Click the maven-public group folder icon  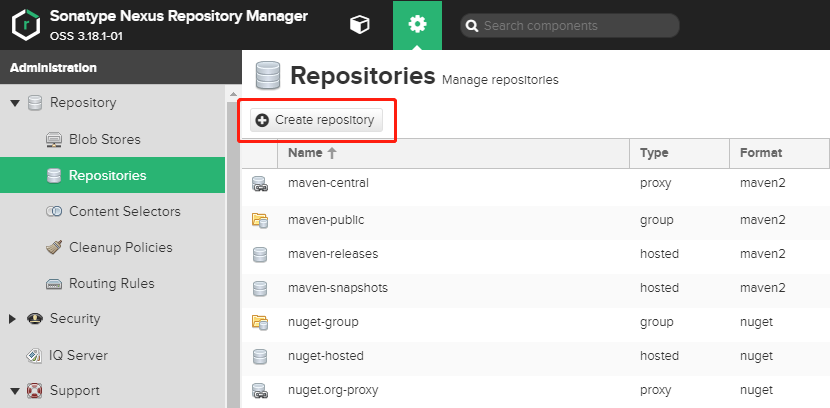pos(260,220)
